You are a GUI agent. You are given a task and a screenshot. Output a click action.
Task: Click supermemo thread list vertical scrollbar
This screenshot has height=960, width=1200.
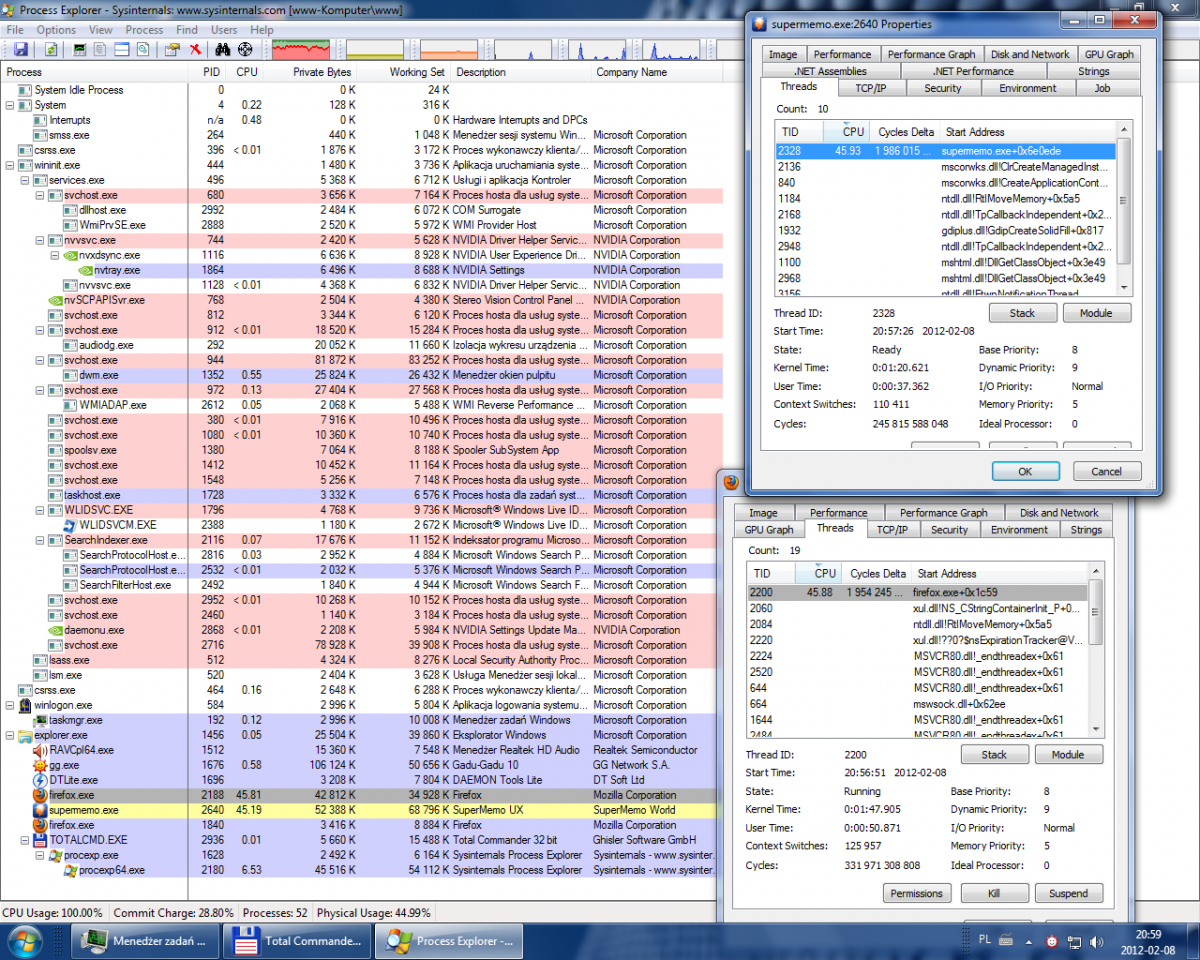click(1123, 210)
